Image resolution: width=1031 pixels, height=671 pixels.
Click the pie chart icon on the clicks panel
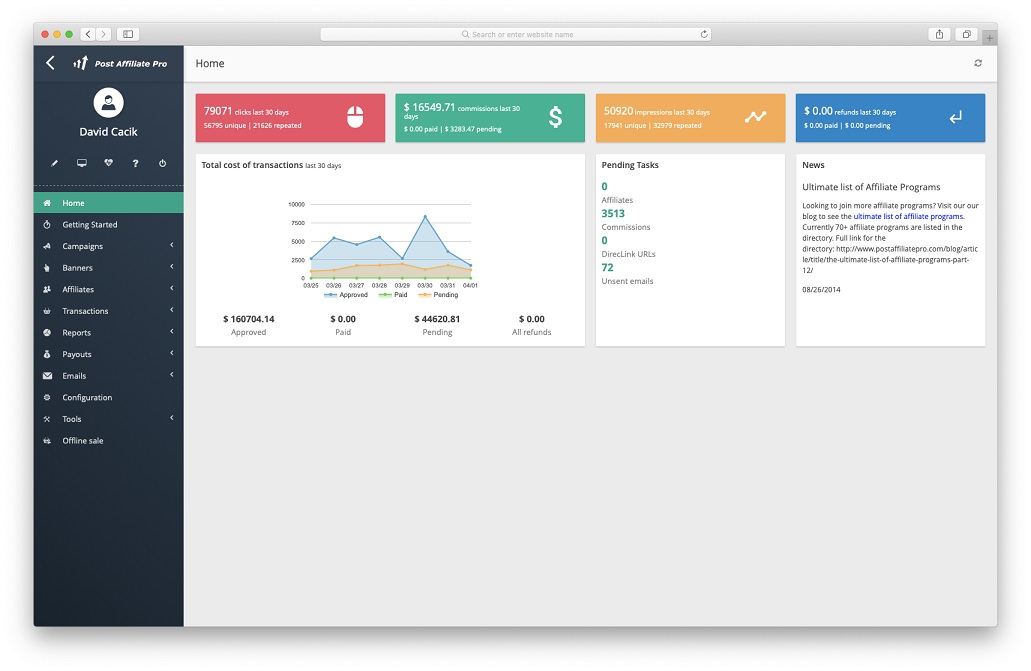click(356, 116)
